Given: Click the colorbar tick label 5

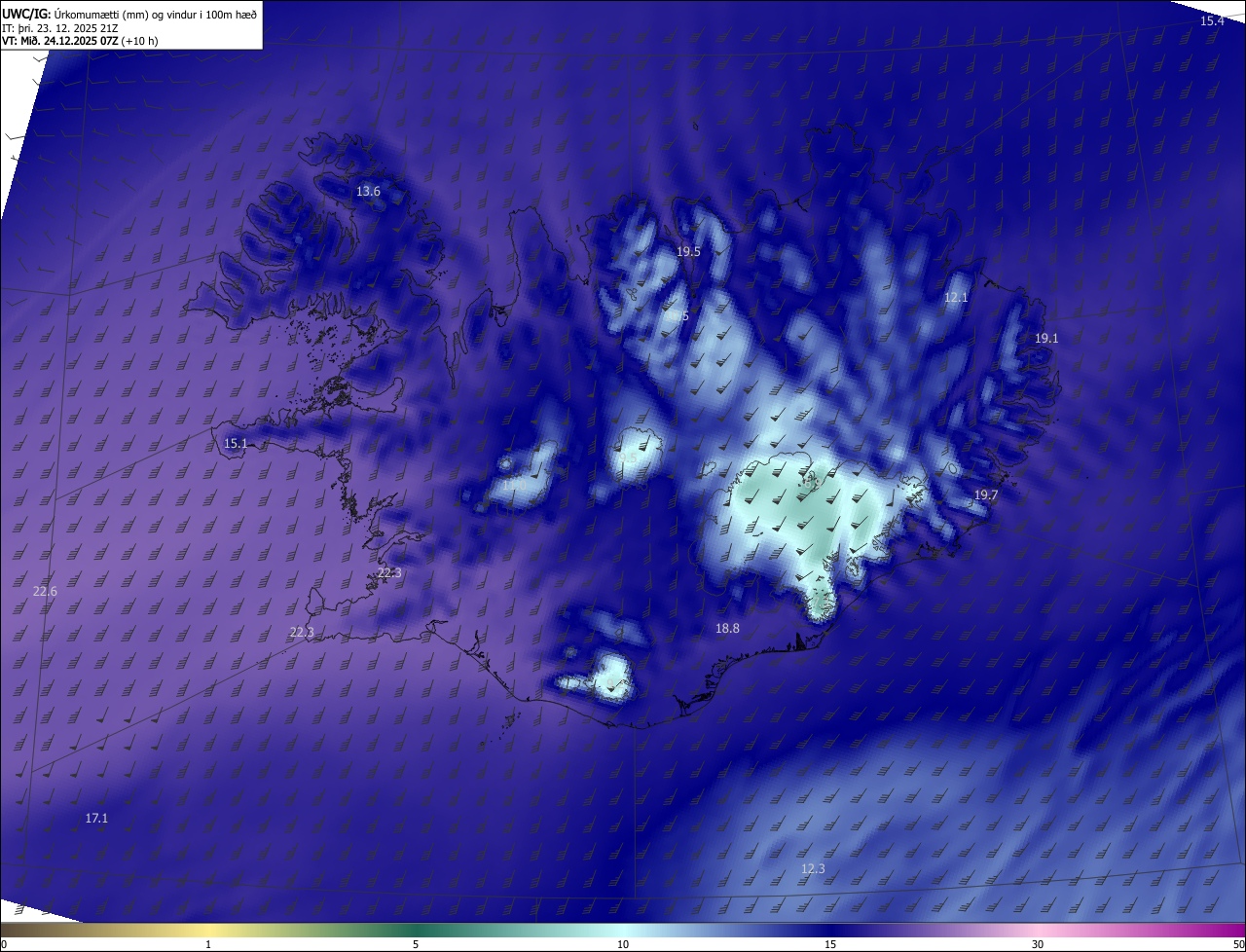Looking at the screenshot, I should point(416,944).
